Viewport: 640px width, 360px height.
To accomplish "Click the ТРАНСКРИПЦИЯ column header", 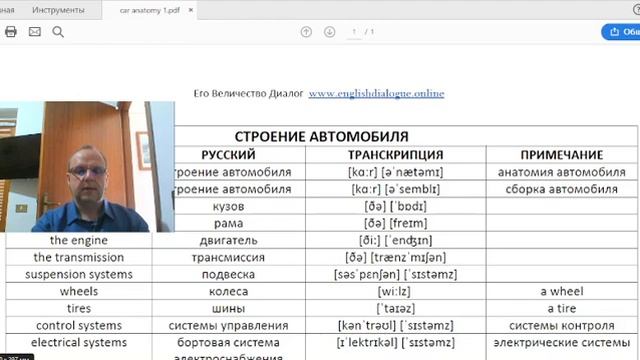I will [x=396, y=155].
